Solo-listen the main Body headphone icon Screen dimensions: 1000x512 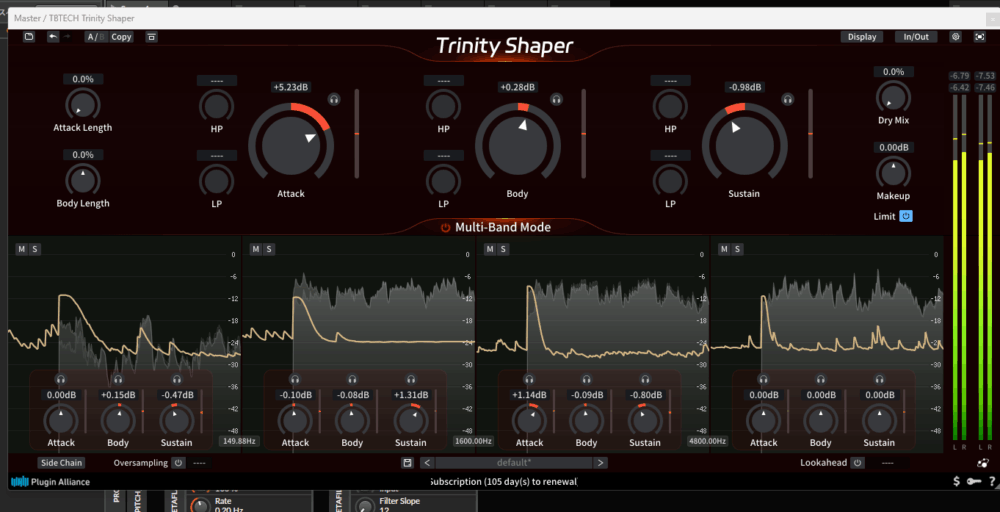(557, 99)
